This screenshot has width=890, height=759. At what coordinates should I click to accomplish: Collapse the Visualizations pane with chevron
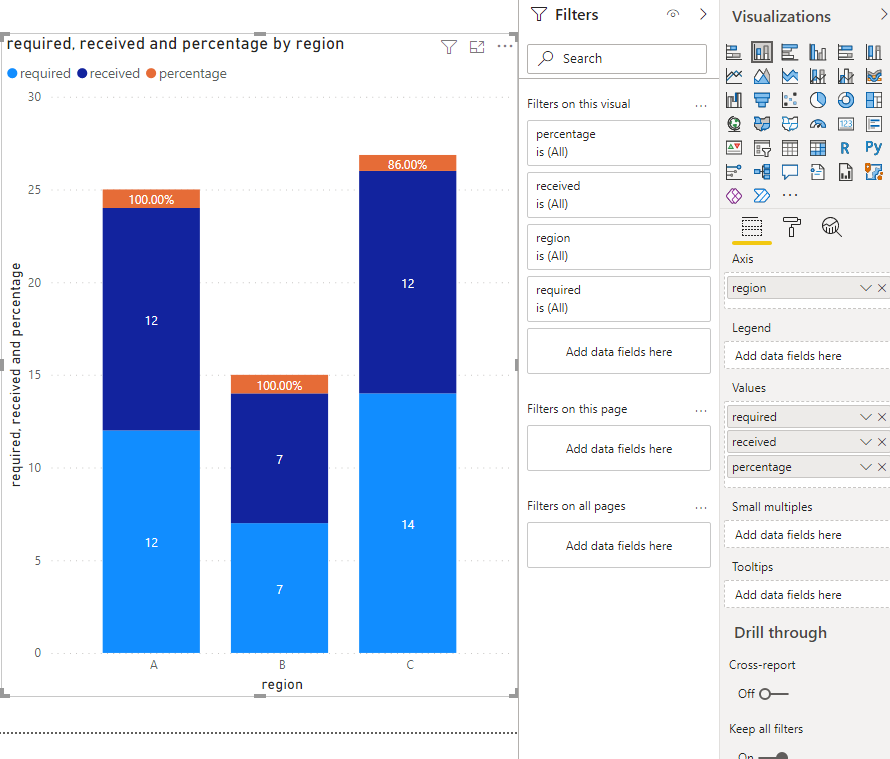pos(884,15)
